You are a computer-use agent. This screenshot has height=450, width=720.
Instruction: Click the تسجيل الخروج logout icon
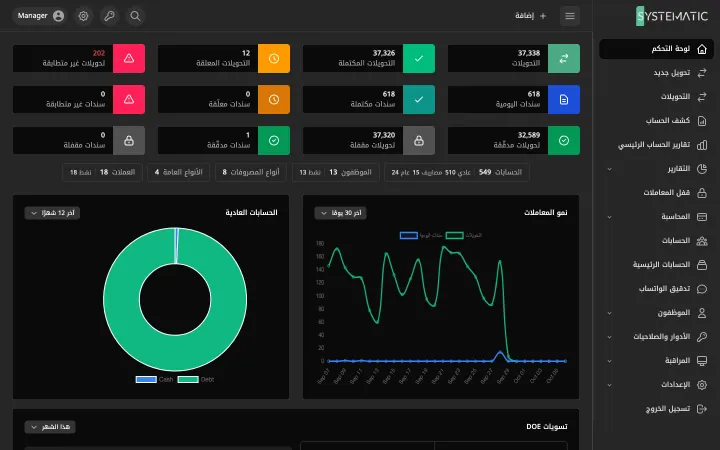tap(702, 409)
